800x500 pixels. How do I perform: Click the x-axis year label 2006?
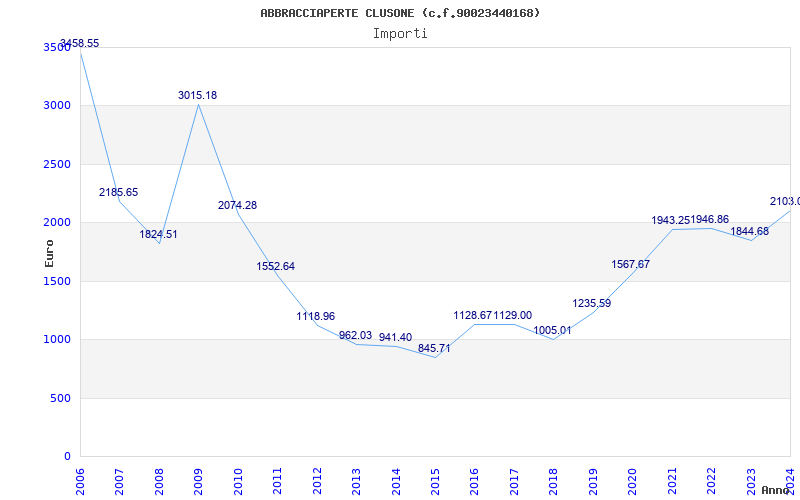(80, 482)
